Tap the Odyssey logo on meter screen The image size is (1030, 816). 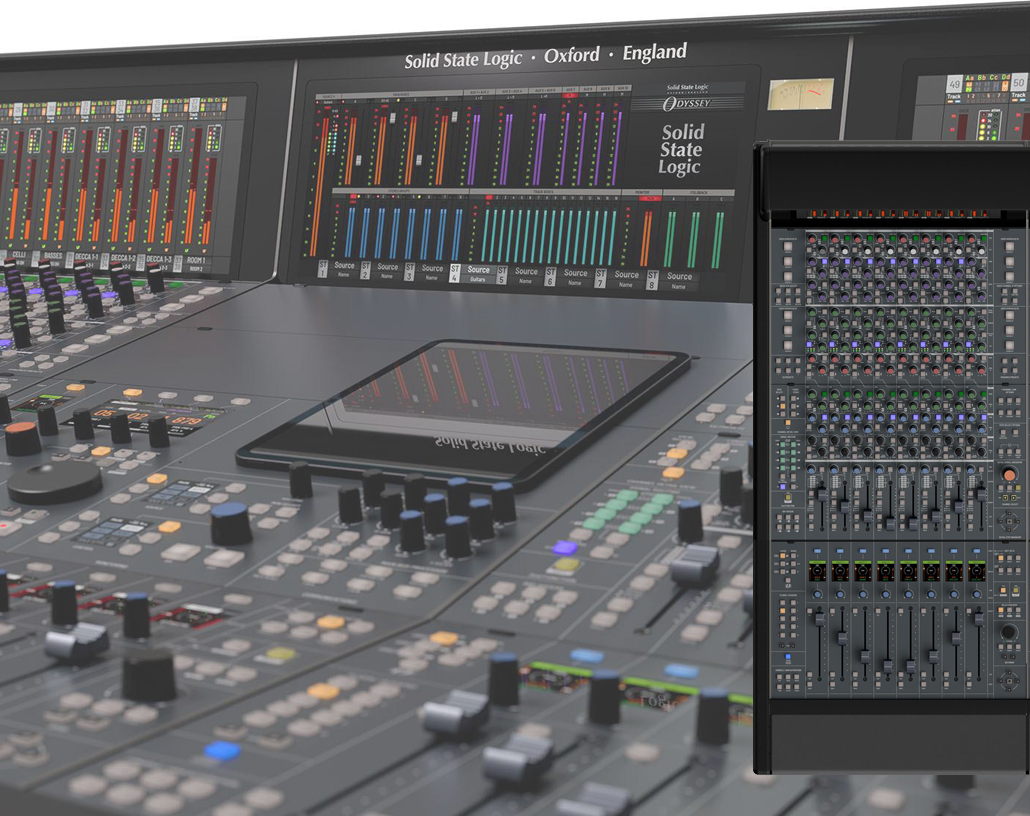click(x=688, y=104)
